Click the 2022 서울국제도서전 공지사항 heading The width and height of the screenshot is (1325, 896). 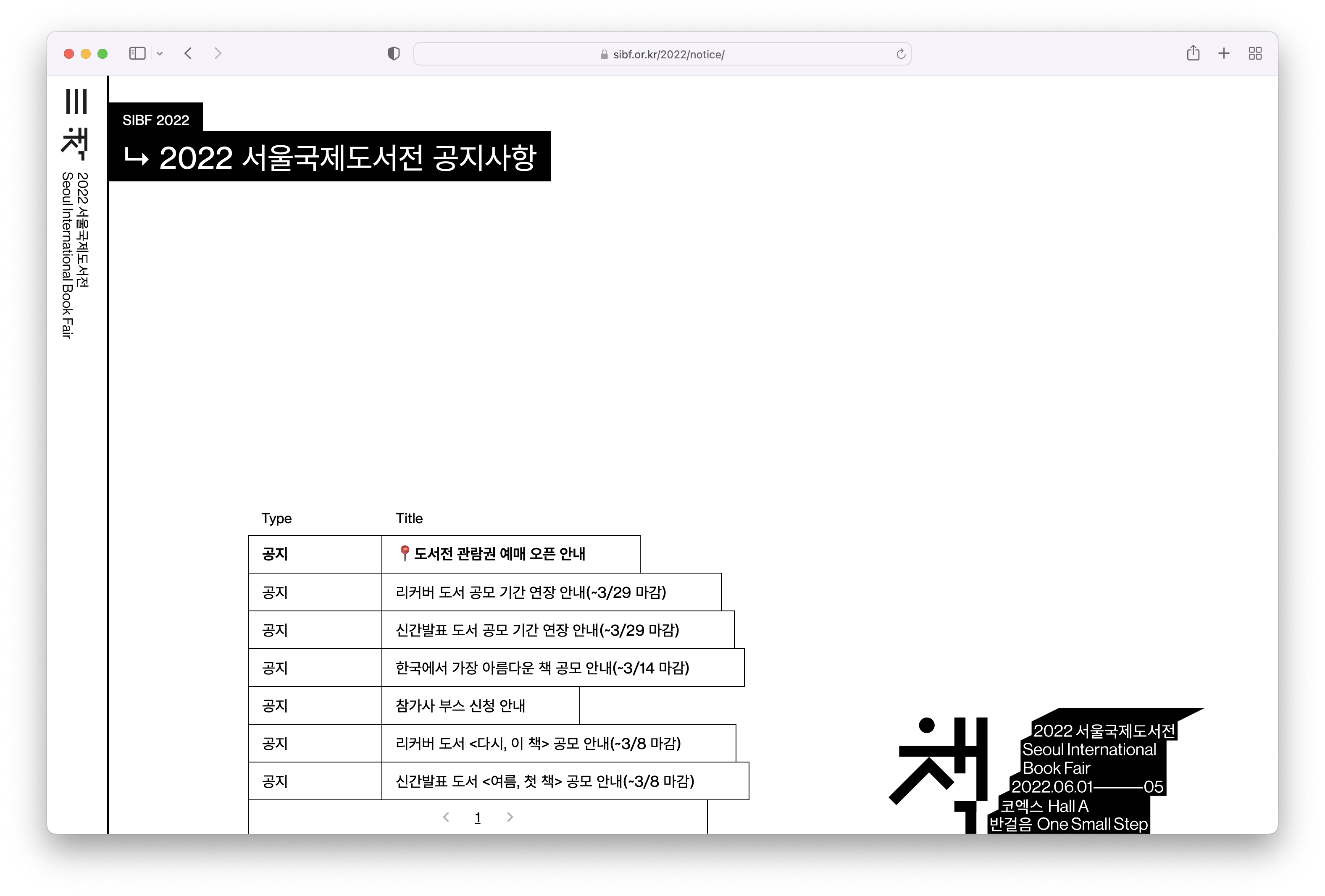(x=329, y=157)
